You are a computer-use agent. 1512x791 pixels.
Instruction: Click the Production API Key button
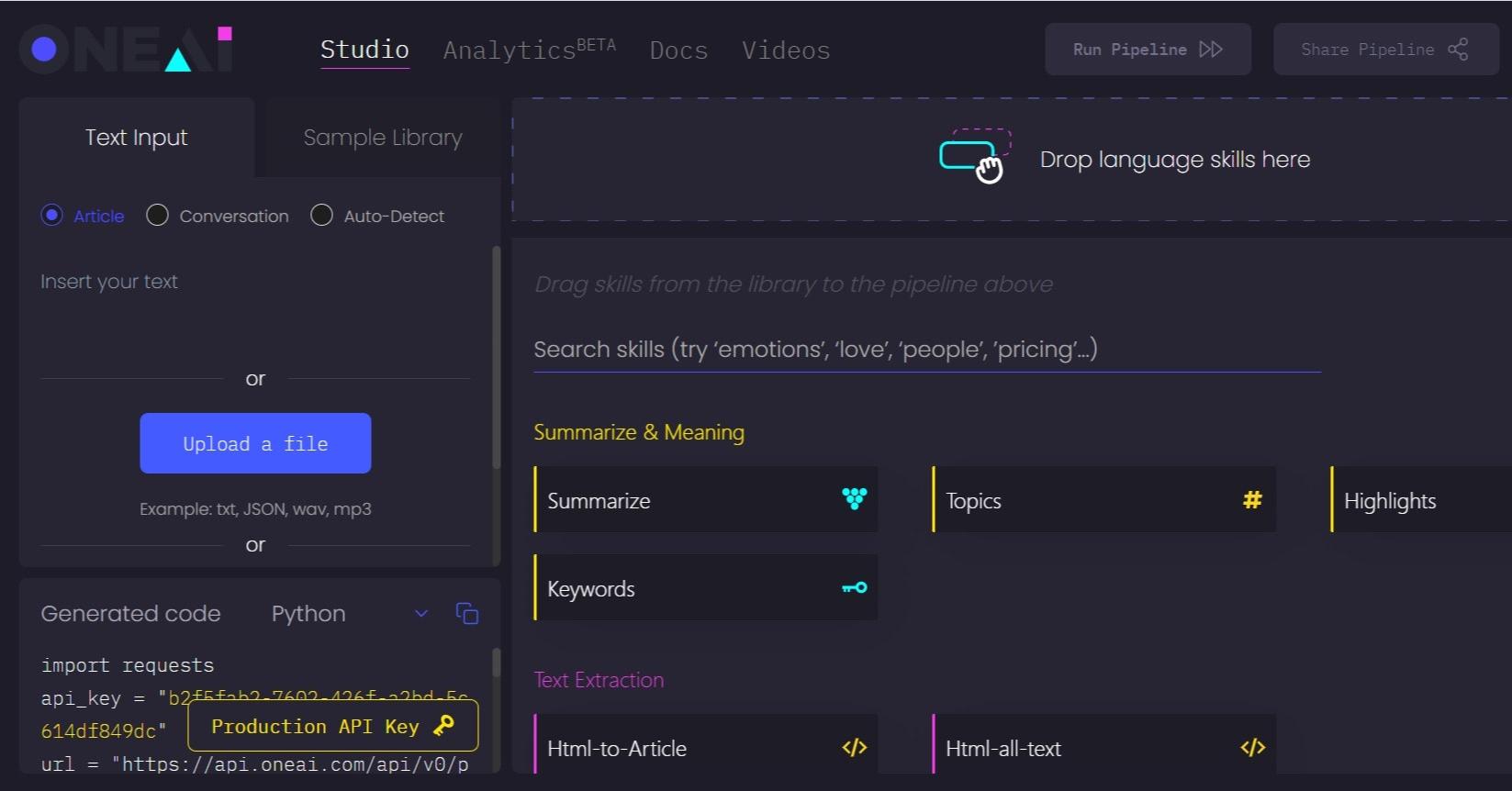coord(332,727)
